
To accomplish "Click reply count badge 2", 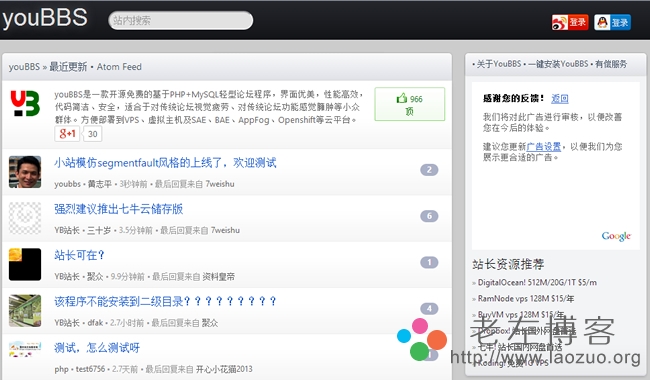I will click(429, 169).
